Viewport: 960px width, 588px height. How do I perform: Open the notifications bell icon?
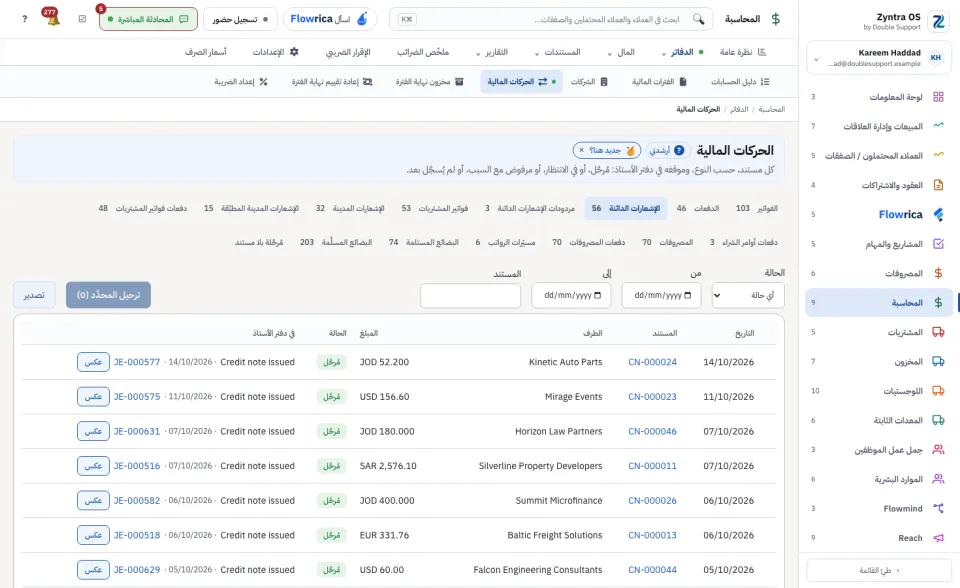(x=52, y=18)
